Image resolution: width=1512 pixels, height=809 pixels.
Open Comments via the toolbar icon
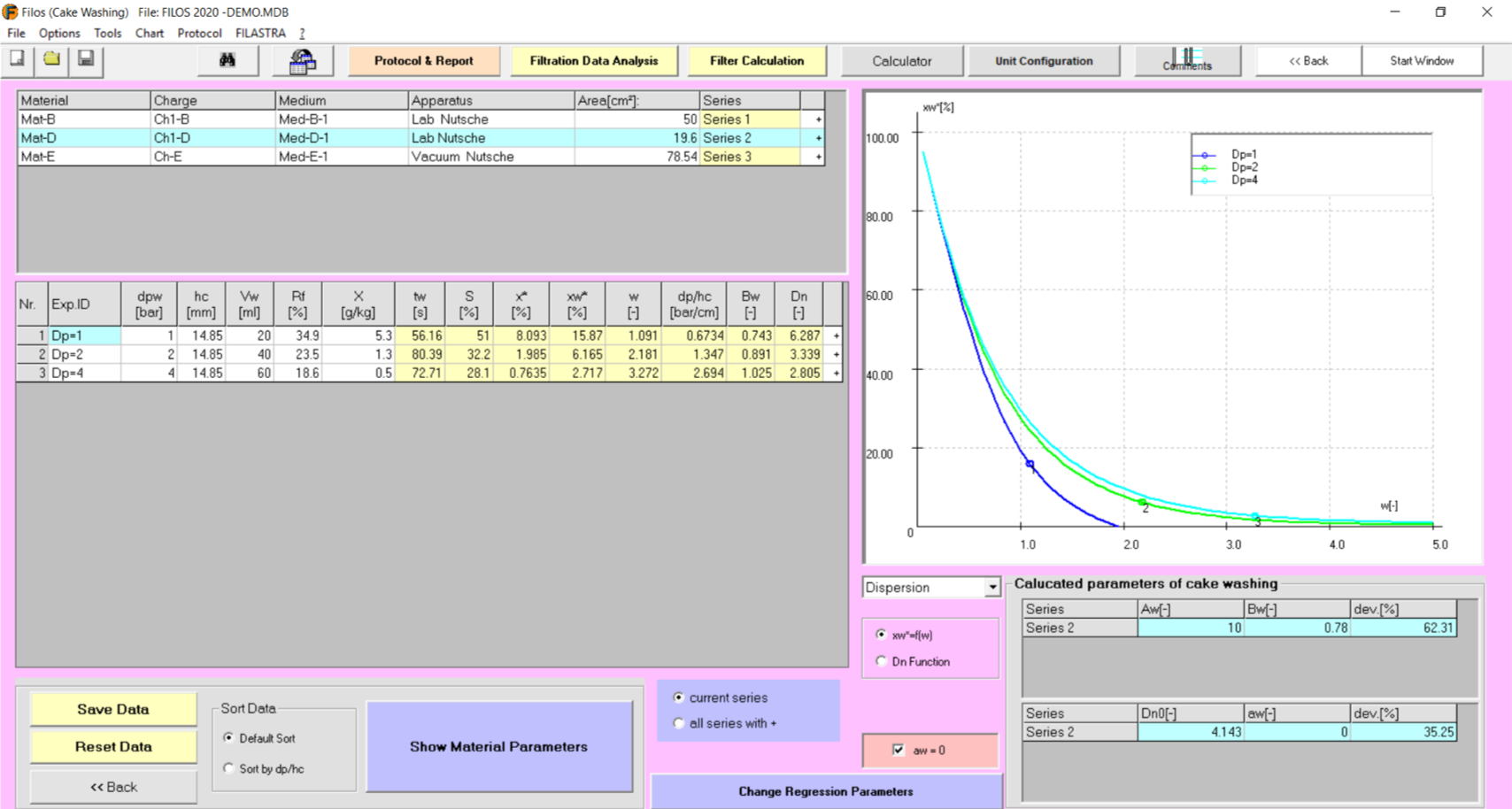click(x=1187, y=60)
